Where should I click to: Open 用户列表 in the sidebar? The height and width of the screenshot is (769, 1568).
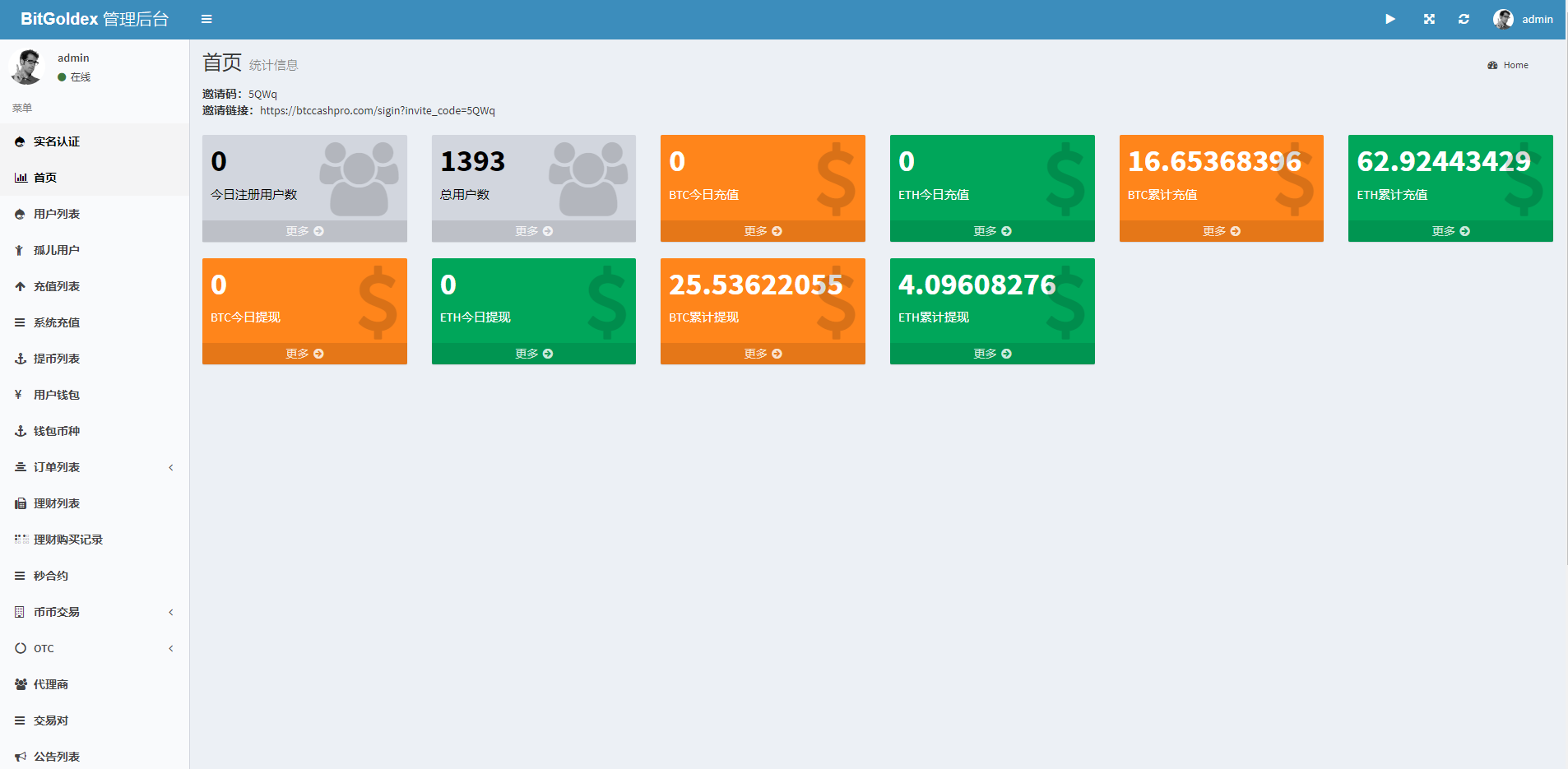point(57,214)
